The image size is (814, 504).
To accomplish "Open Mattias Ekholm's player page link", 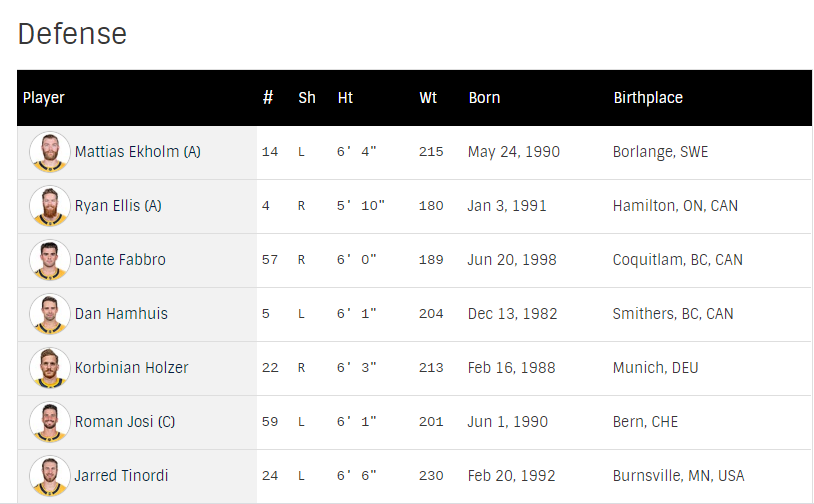I will (x=137, y=152).
